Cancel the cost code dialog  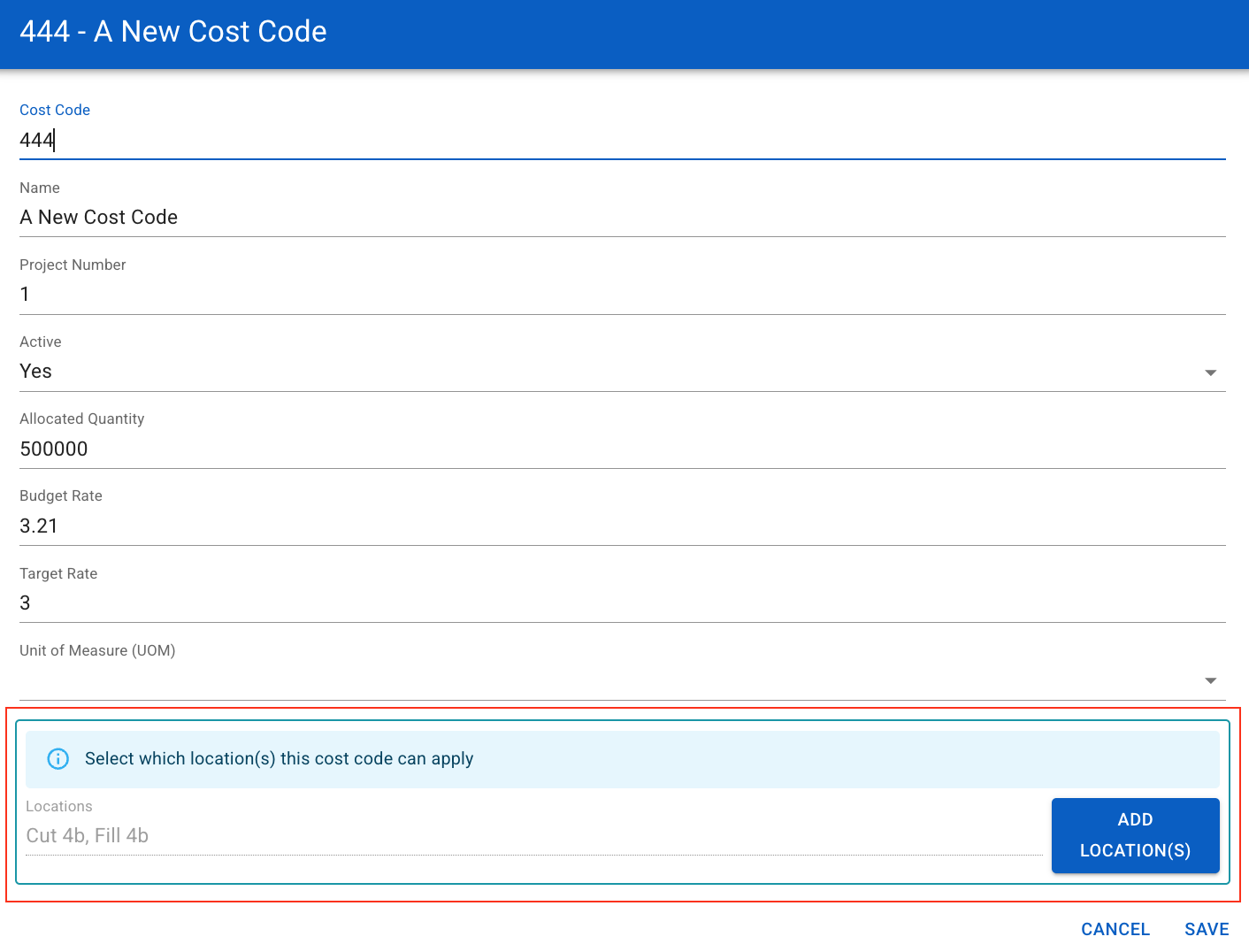coord(1115,929)
